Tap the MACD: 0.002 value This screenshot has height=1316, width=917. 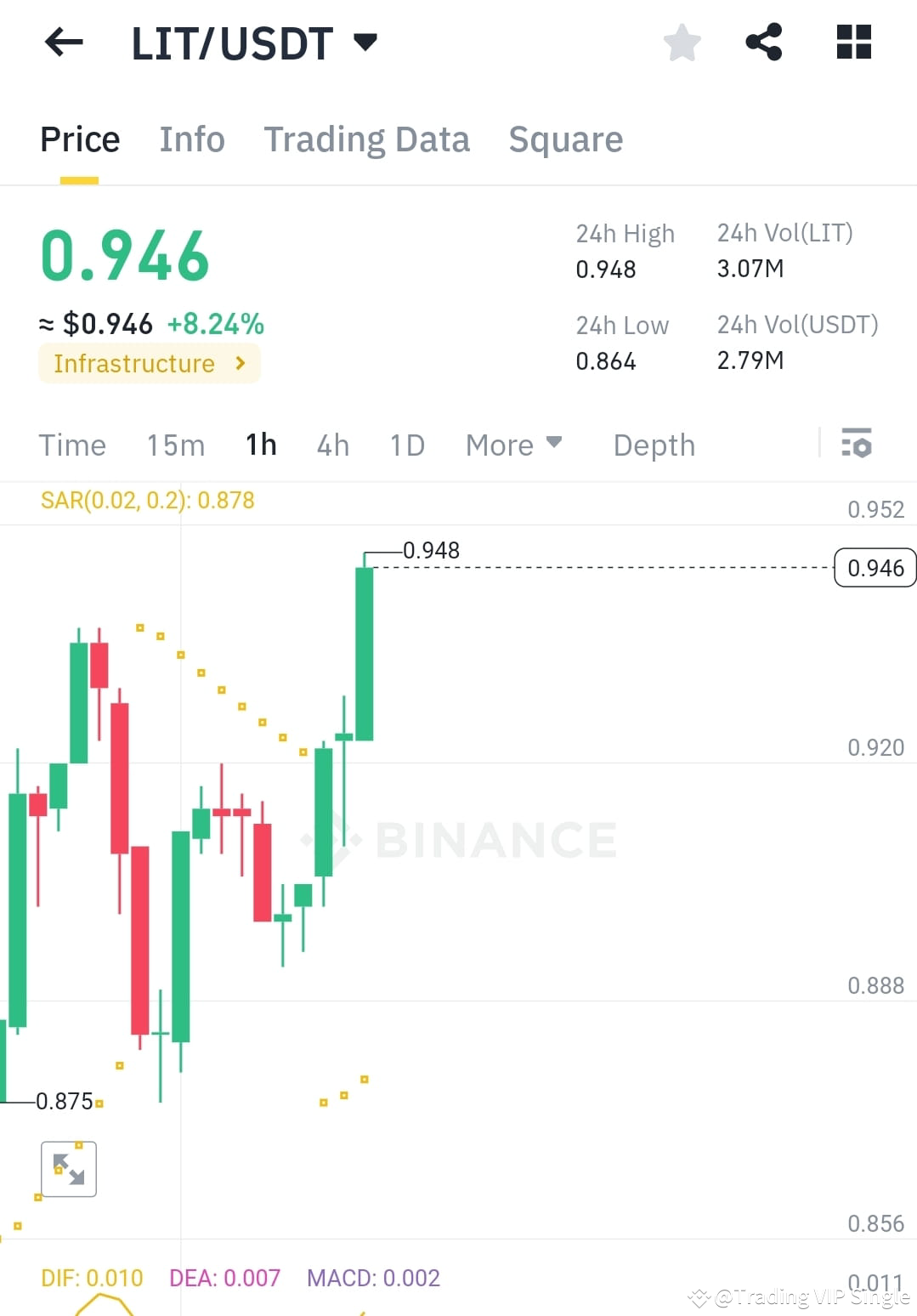(x=373, y=1277)
